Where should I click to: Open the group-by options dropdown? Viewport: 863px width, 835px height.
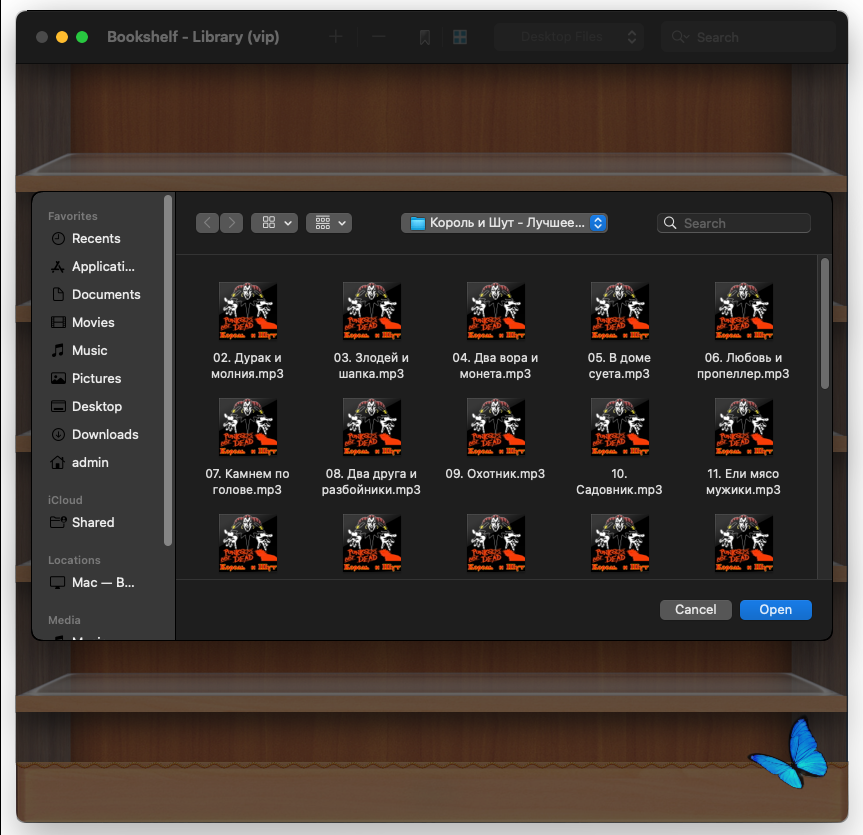click(x=329, y=223)
